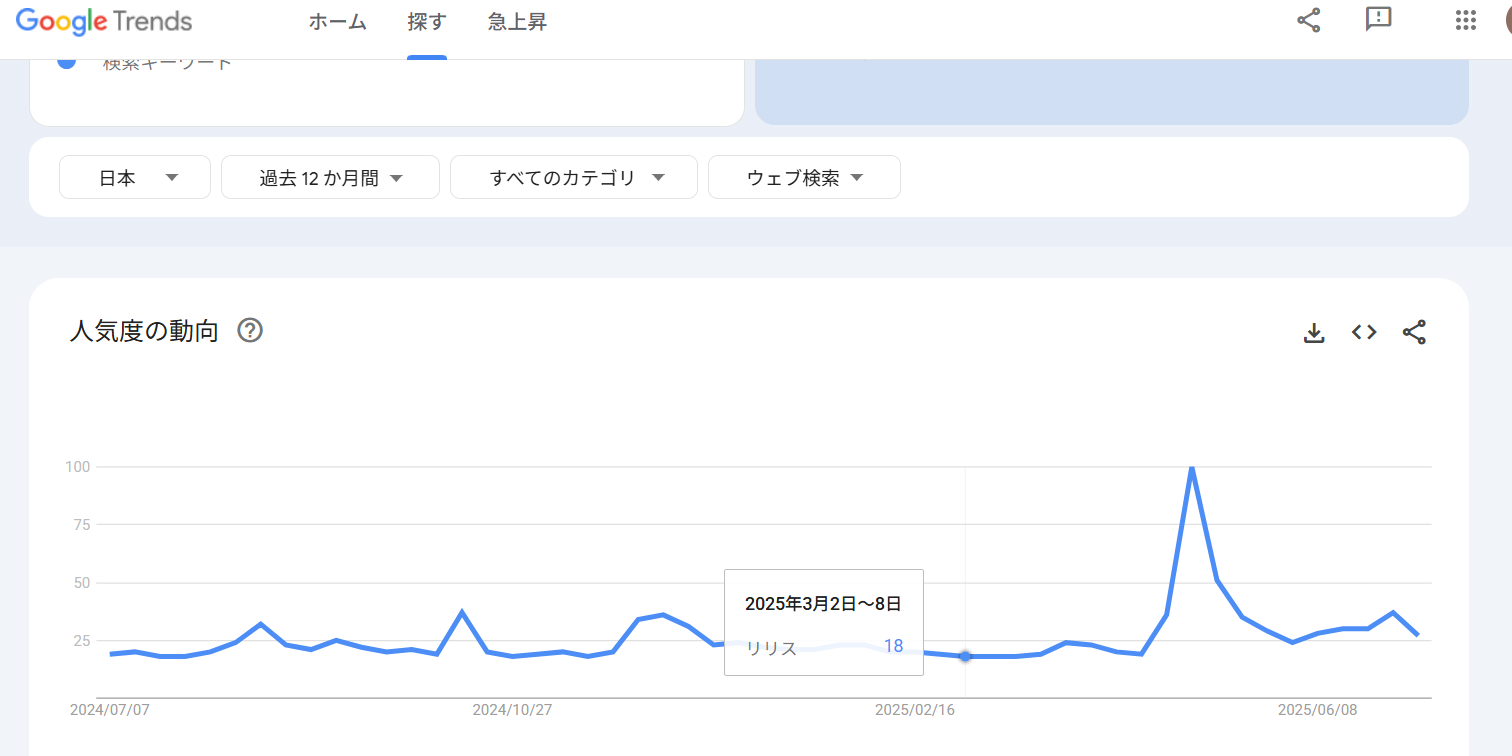This screenshot has height=756, width=1512.
Task: Click the Google Trends logo
Action: coord(104,21)
